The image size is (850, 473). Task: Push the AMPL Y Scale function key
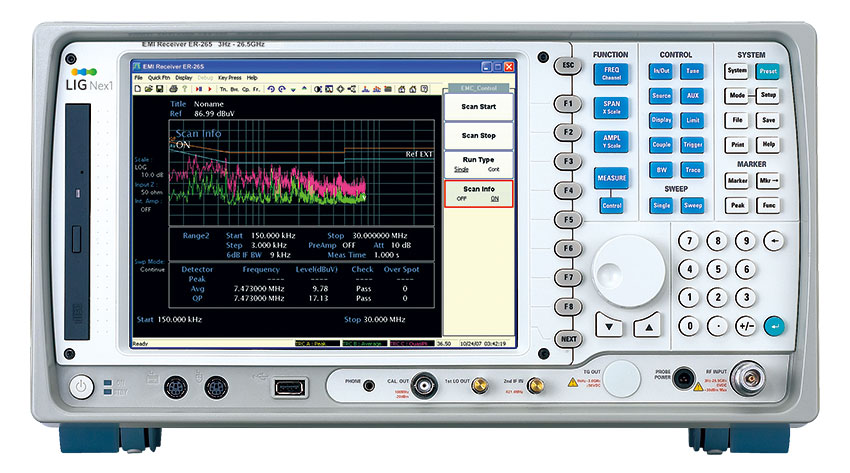tap(611, 141)
